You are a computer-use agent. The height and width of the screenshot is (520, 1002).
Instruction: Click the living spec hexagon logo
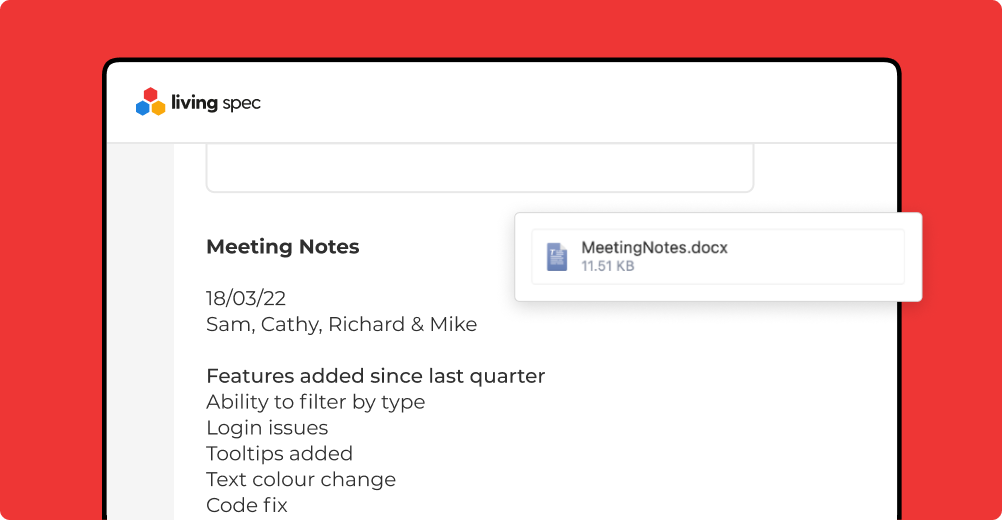click(x=150, y=102)
